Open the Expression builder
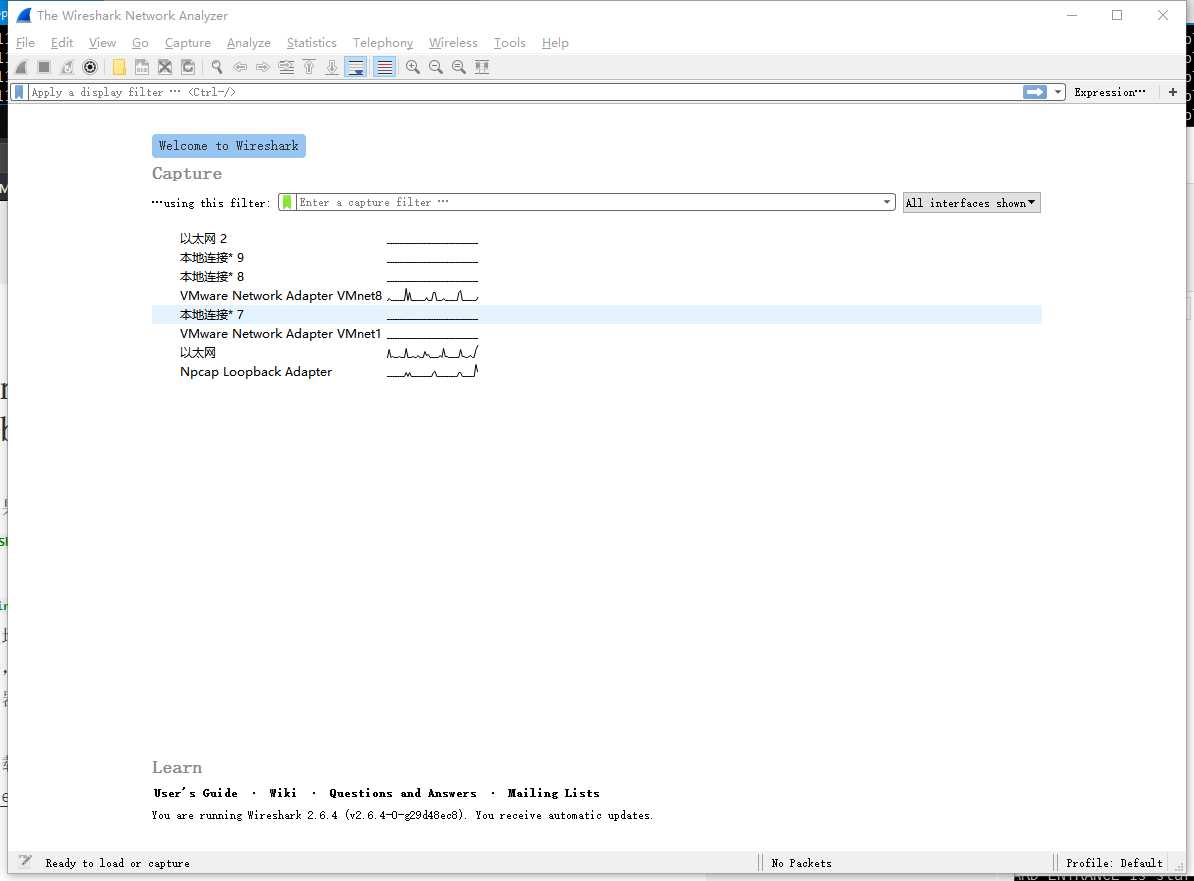Screen dimensions: 1194x881 coord(1109,92)
